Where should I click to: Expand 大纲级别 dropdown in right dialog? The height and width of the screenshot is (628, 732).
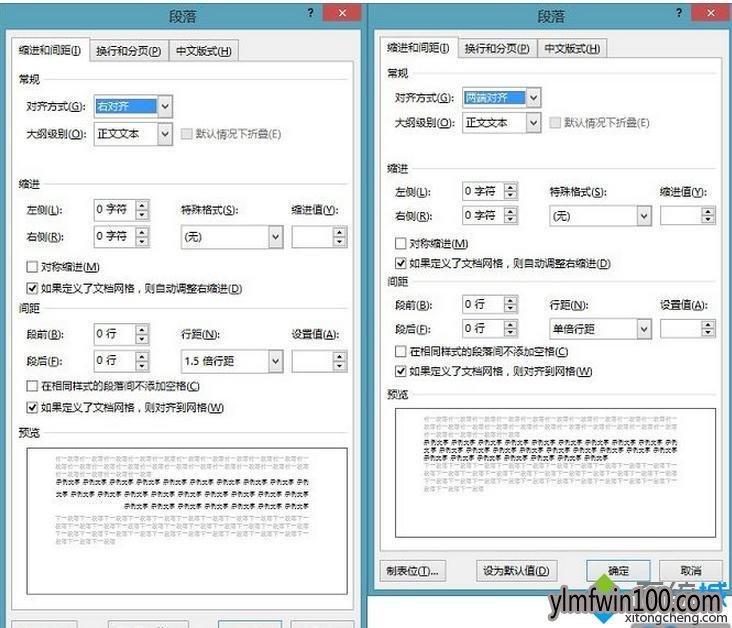[x=534, y=123]
